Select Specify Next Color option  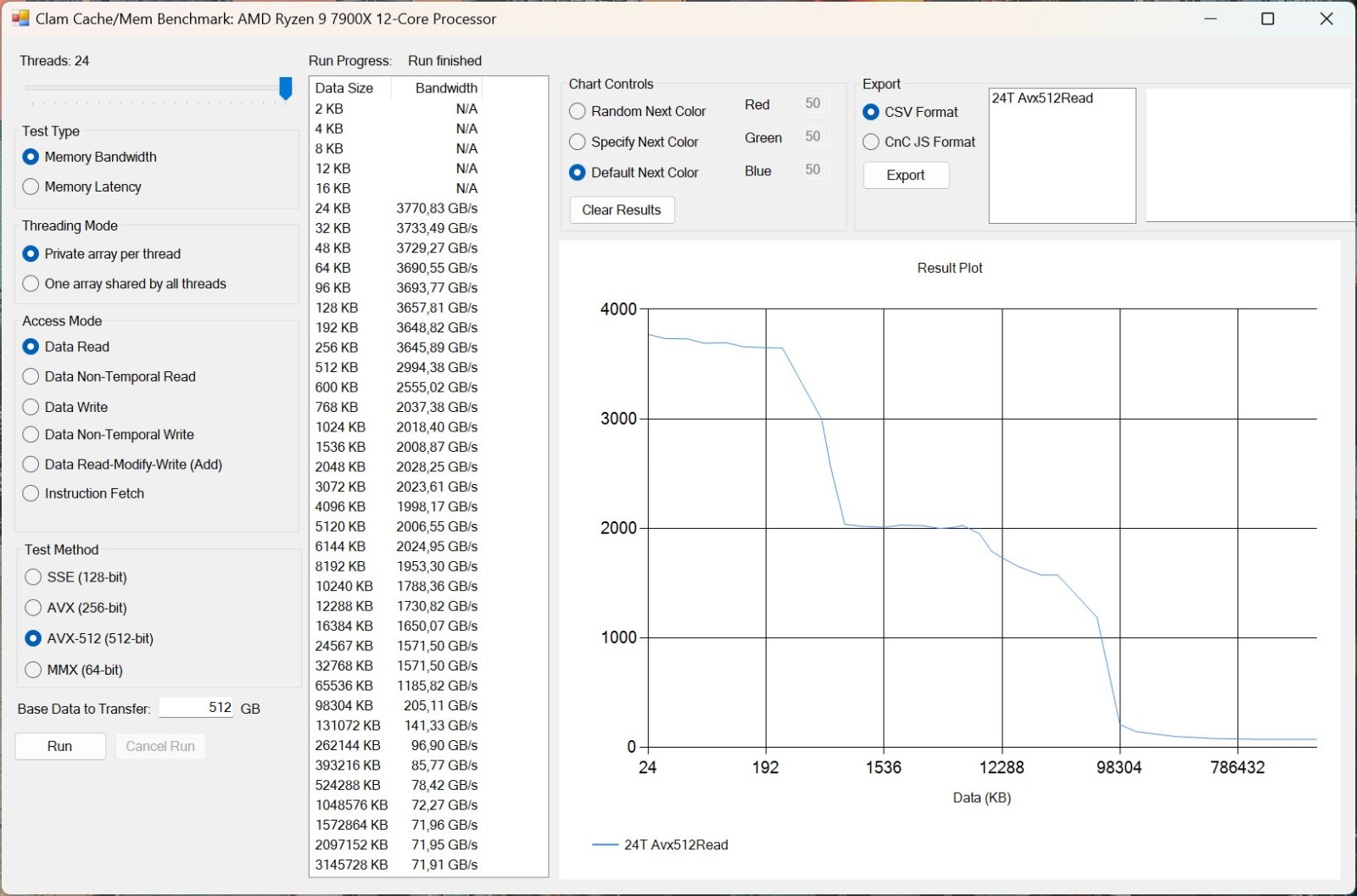pyautogui.click(x=634, y=142)
